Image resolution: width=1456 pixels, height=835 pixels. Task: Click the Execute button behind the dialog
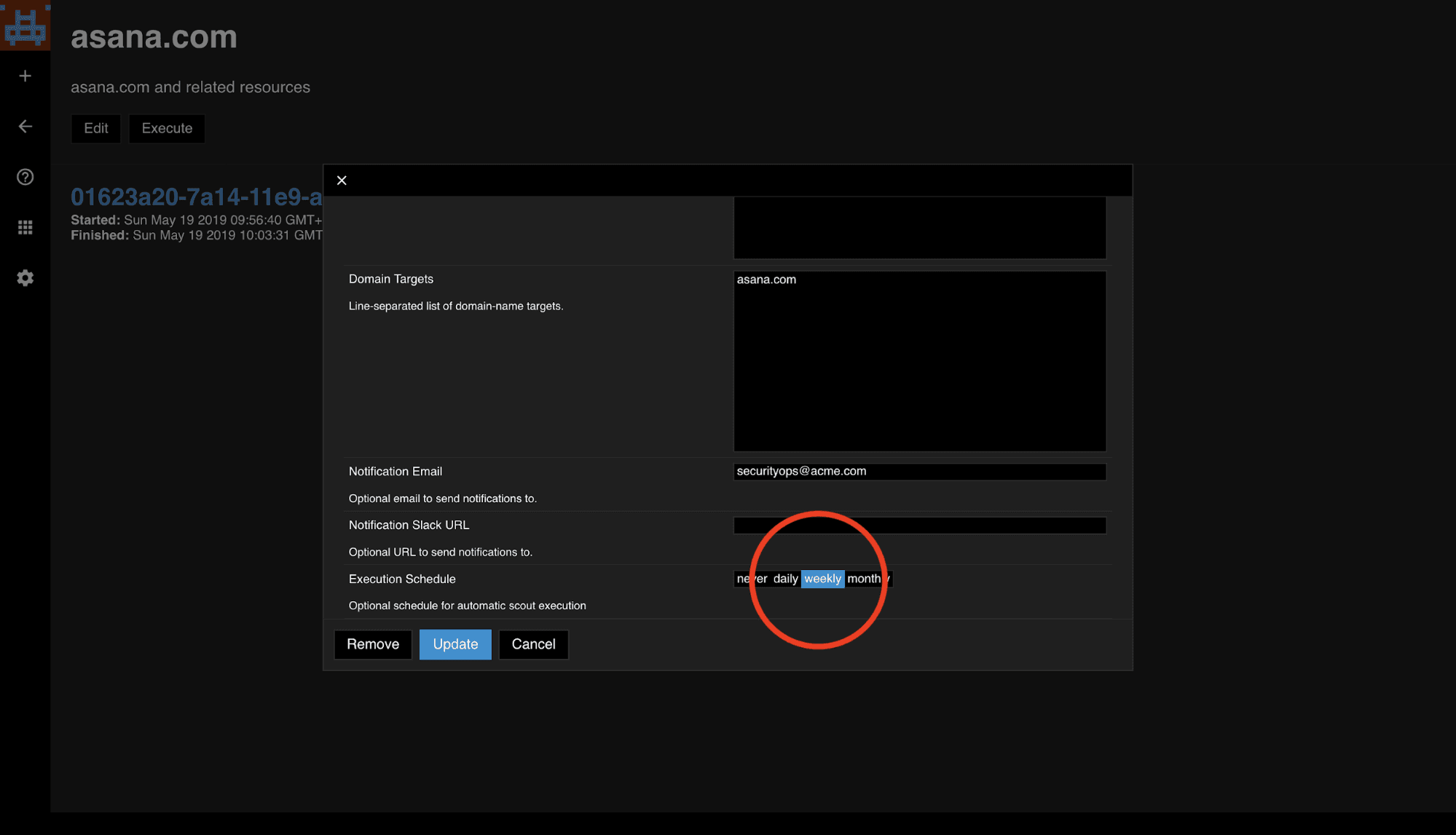click(x=167, y=129)
